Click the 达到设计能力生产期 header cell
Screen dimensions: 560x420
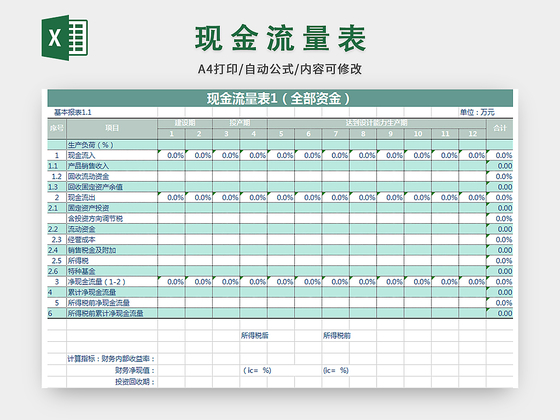tap(376, 123)
